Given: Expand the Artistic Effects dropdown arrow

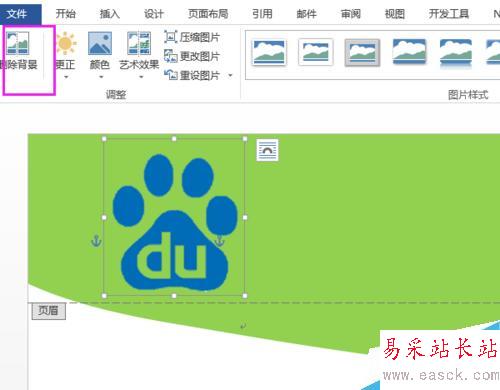Looking at the screenshot, I should coord(141,77).
